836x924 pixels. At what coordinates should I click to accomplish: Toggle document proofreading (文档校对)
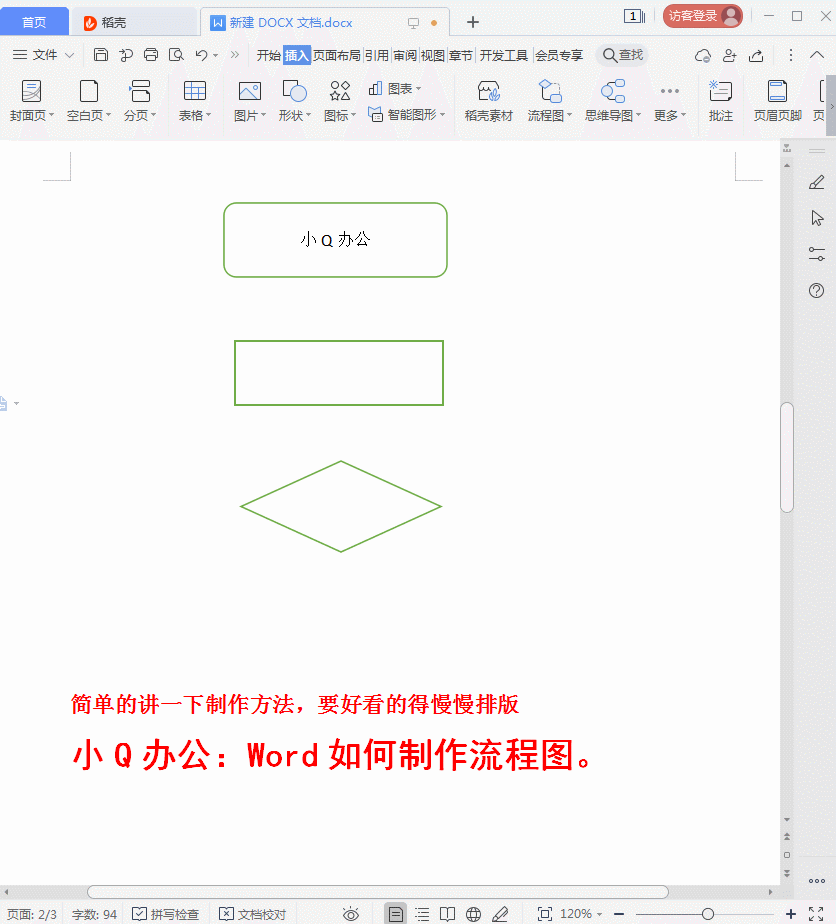point(252,914)
